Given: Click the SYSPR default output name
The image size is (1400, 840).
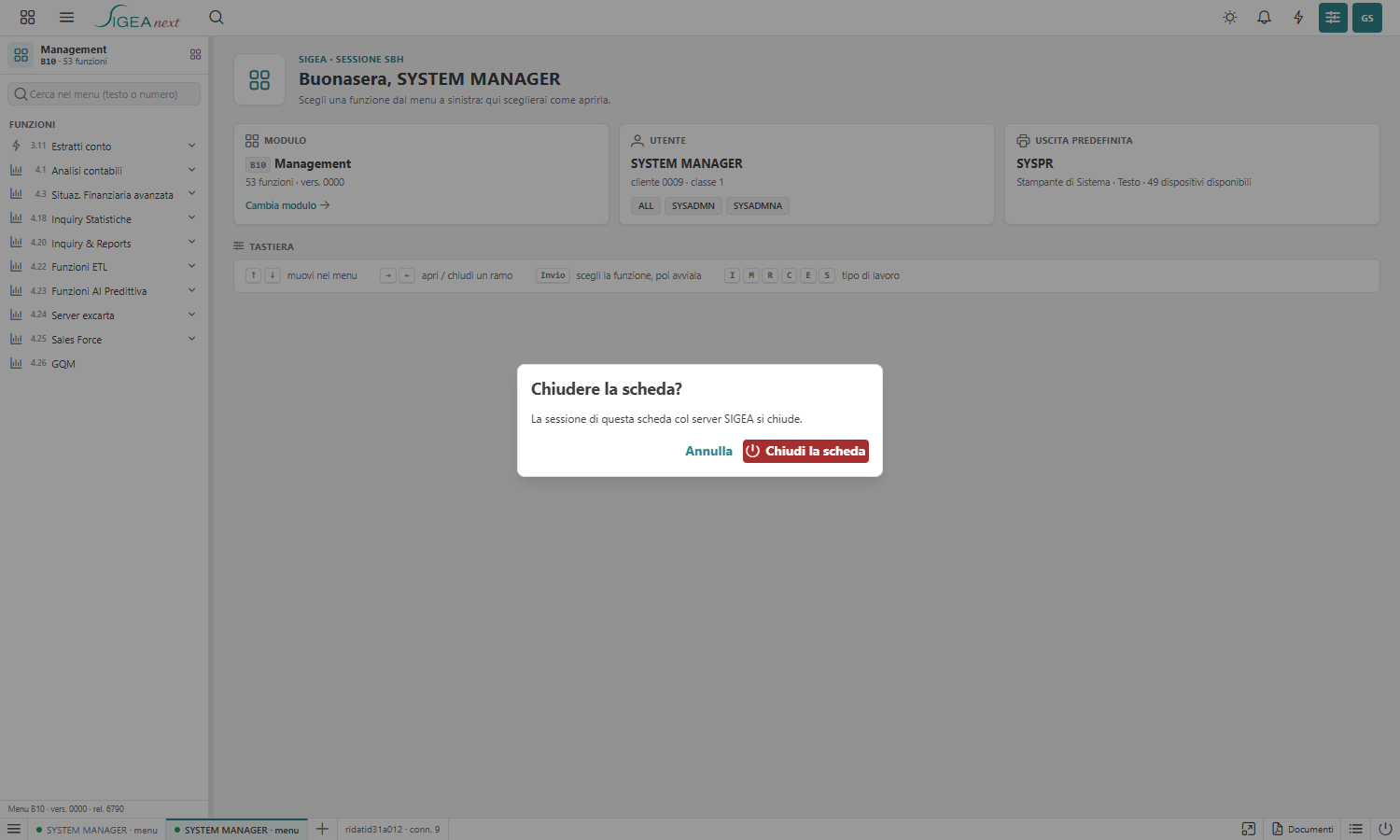Looking at the screenshot, I should [1035, 163].
